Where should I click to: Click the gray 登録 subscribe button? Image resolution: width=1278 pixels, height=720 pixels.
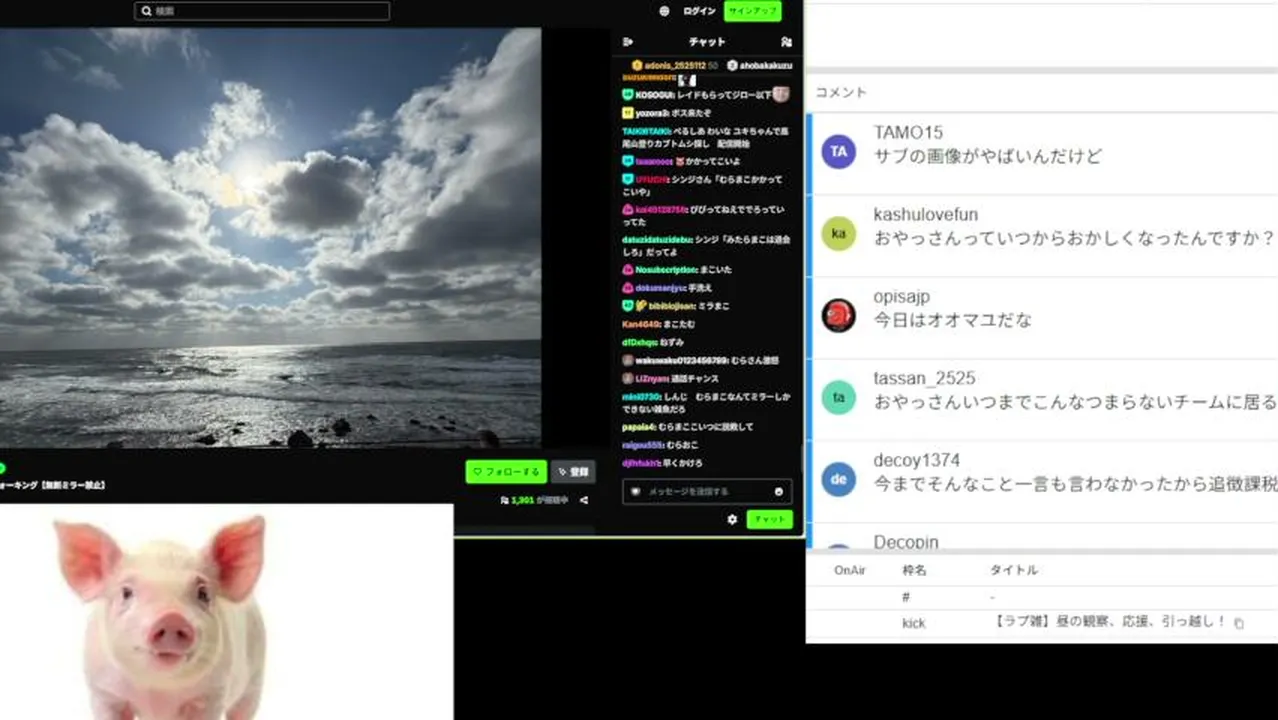573,471
